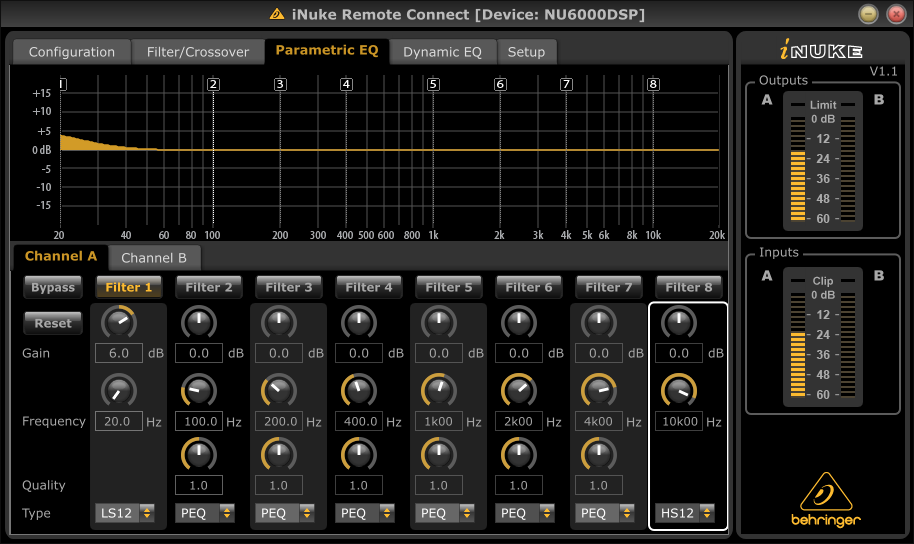Select EQ graph marker 7
914x544 pixels.
click(x=566, y=85)
